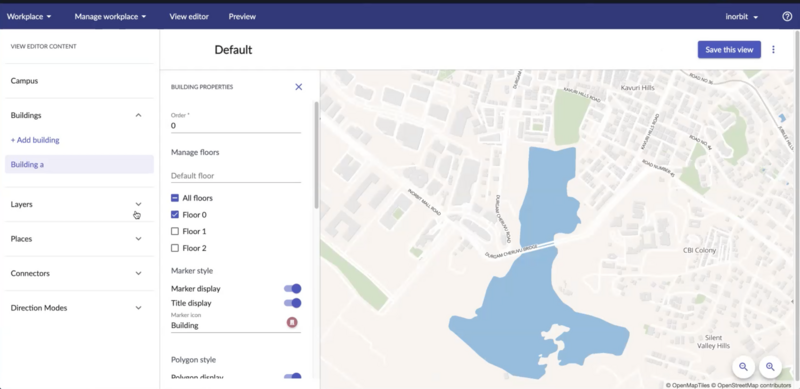Go to the View editor tab

189,16
